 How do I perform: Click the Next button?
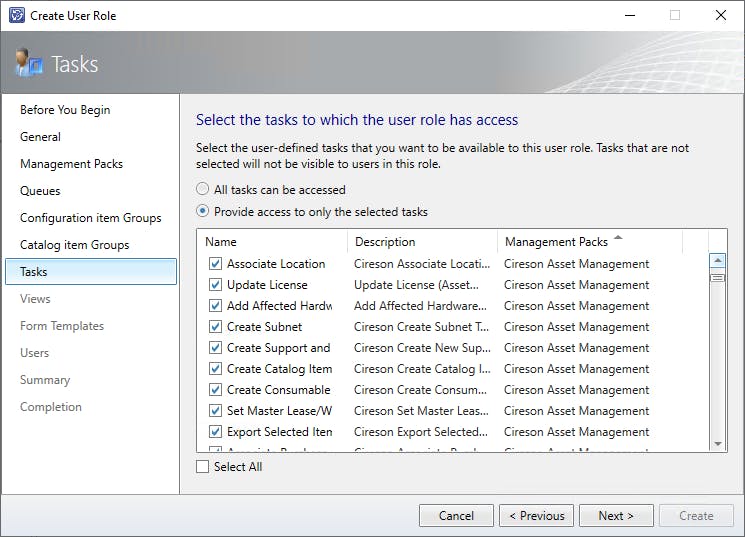pos(616,516)
